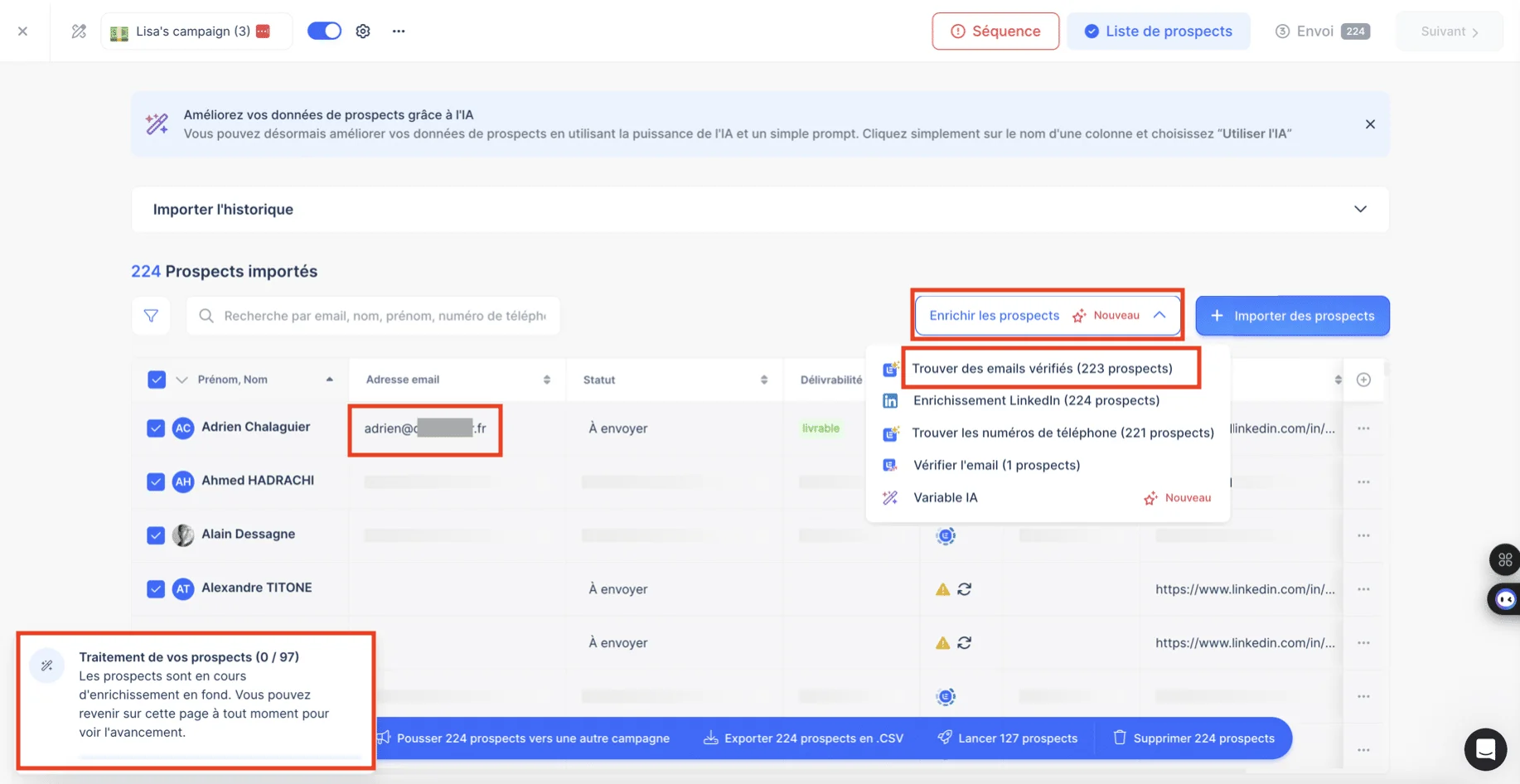Viewport: 1520px width, 784px height.
Task: Dismiss the AI data improvement banner
Action: pos(1370,124)
